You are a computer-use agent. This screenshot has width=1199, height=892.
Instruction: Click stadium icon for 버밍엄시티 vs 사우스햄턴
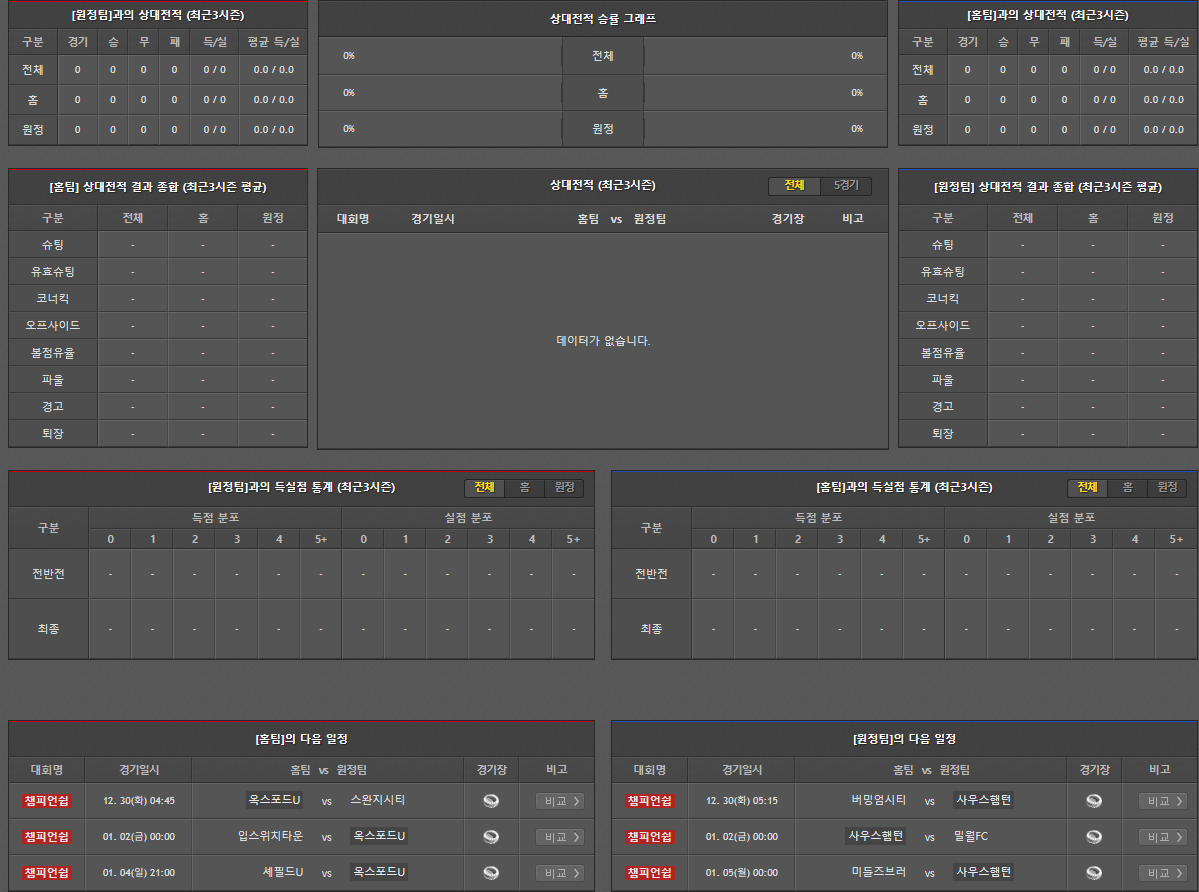[1093, 801]
